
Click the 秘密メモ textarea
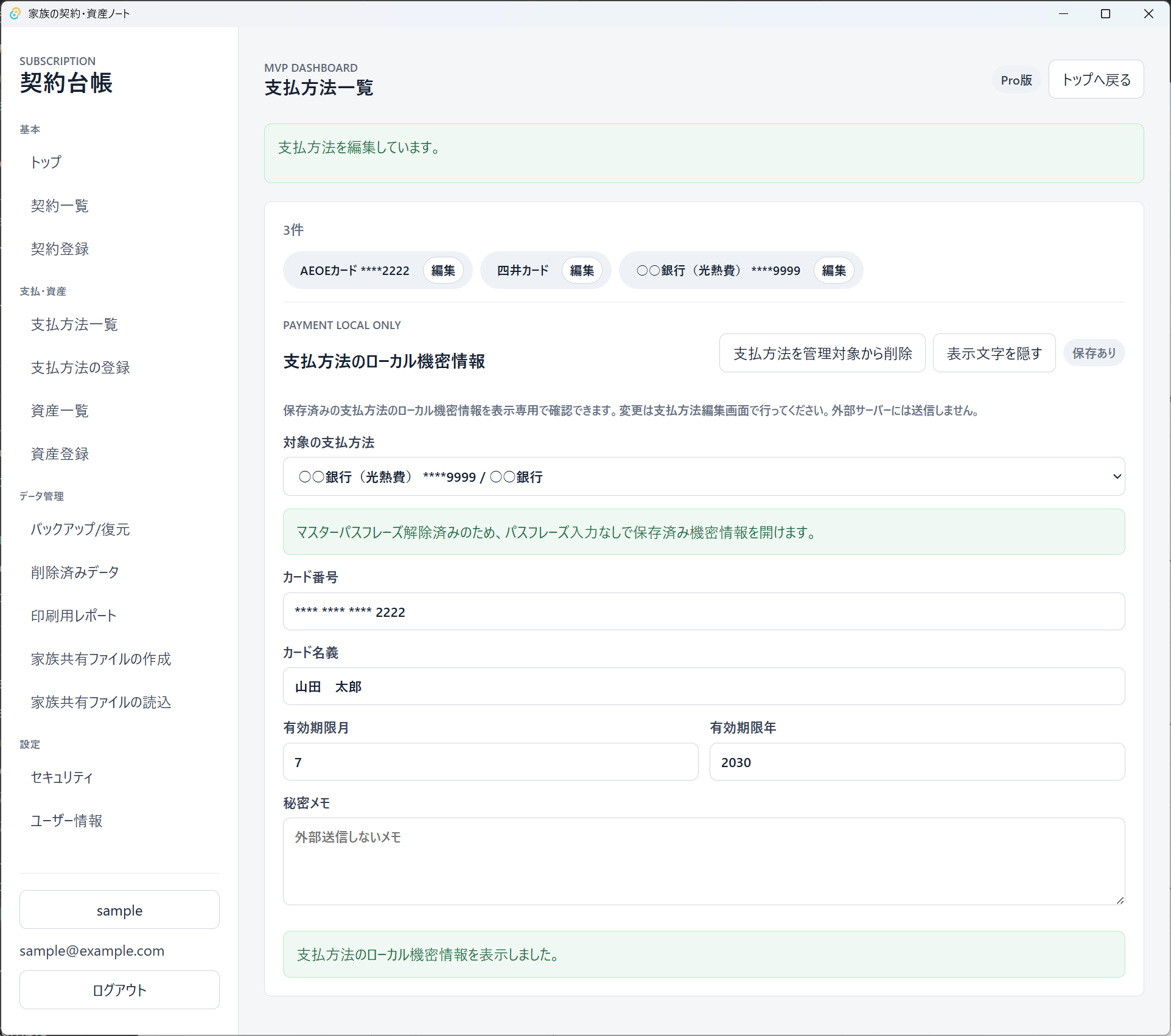(x=704, y=861)
